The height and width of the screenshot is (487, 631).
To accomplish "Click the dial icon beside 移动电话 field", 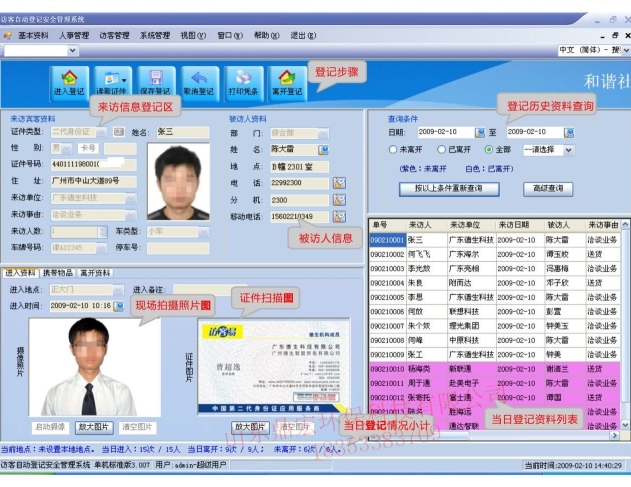I will (339, 216).
